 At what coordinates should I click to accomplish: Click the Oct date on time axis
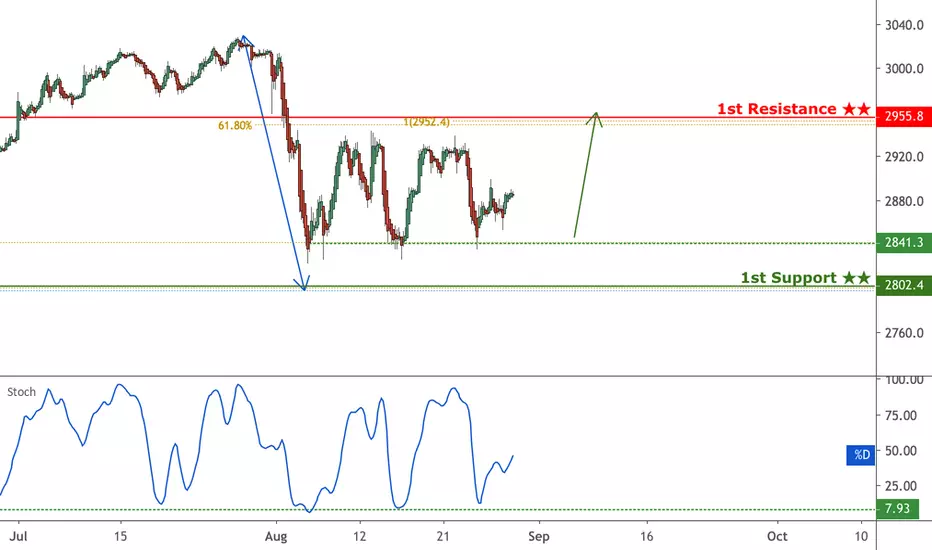tap(777, 536)
